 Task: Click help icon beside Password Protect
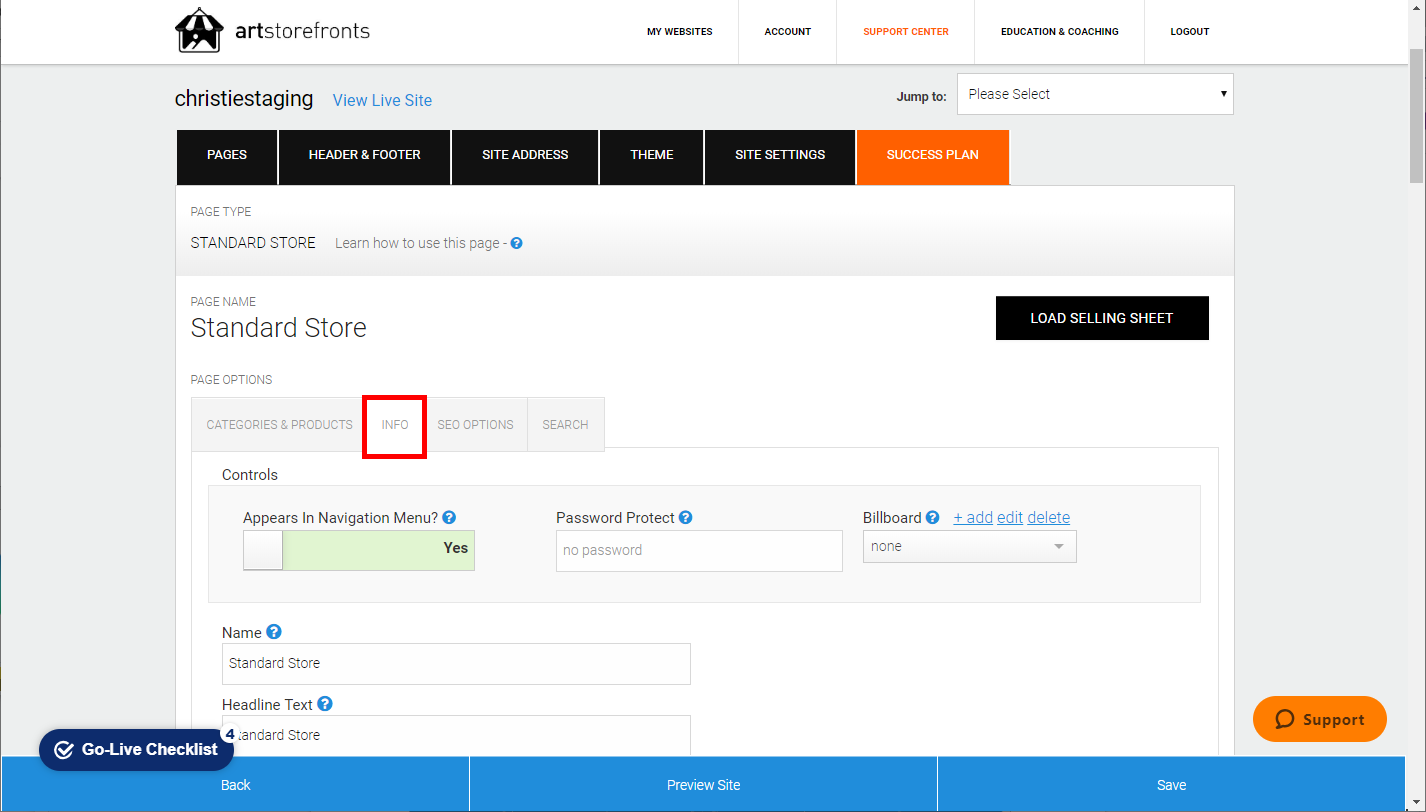tap(685, 517)
